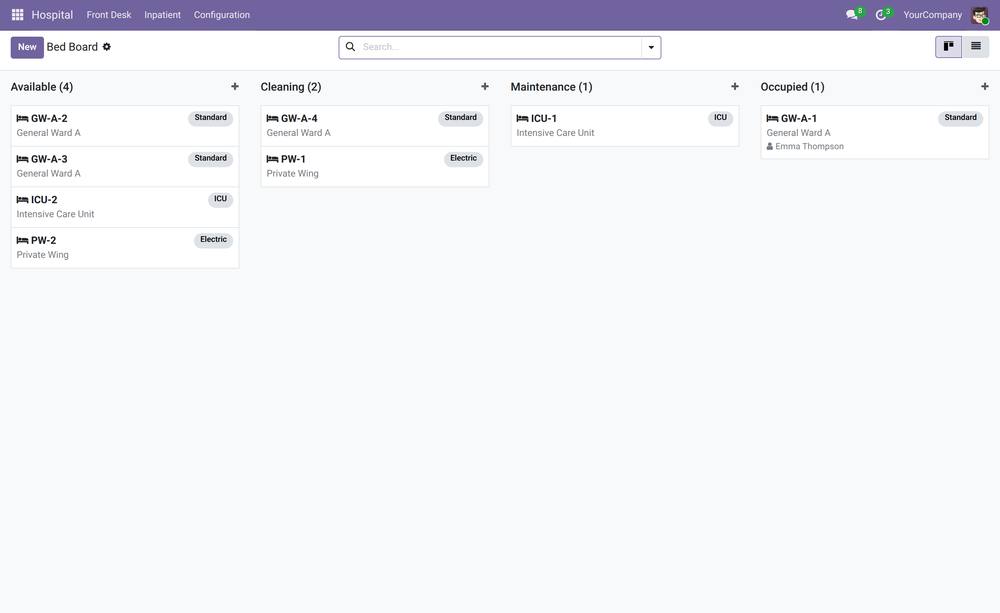Click the Electric tag on PW-1
The height and width of the screenshot is (613, 1000).
(x=464, y=159)
